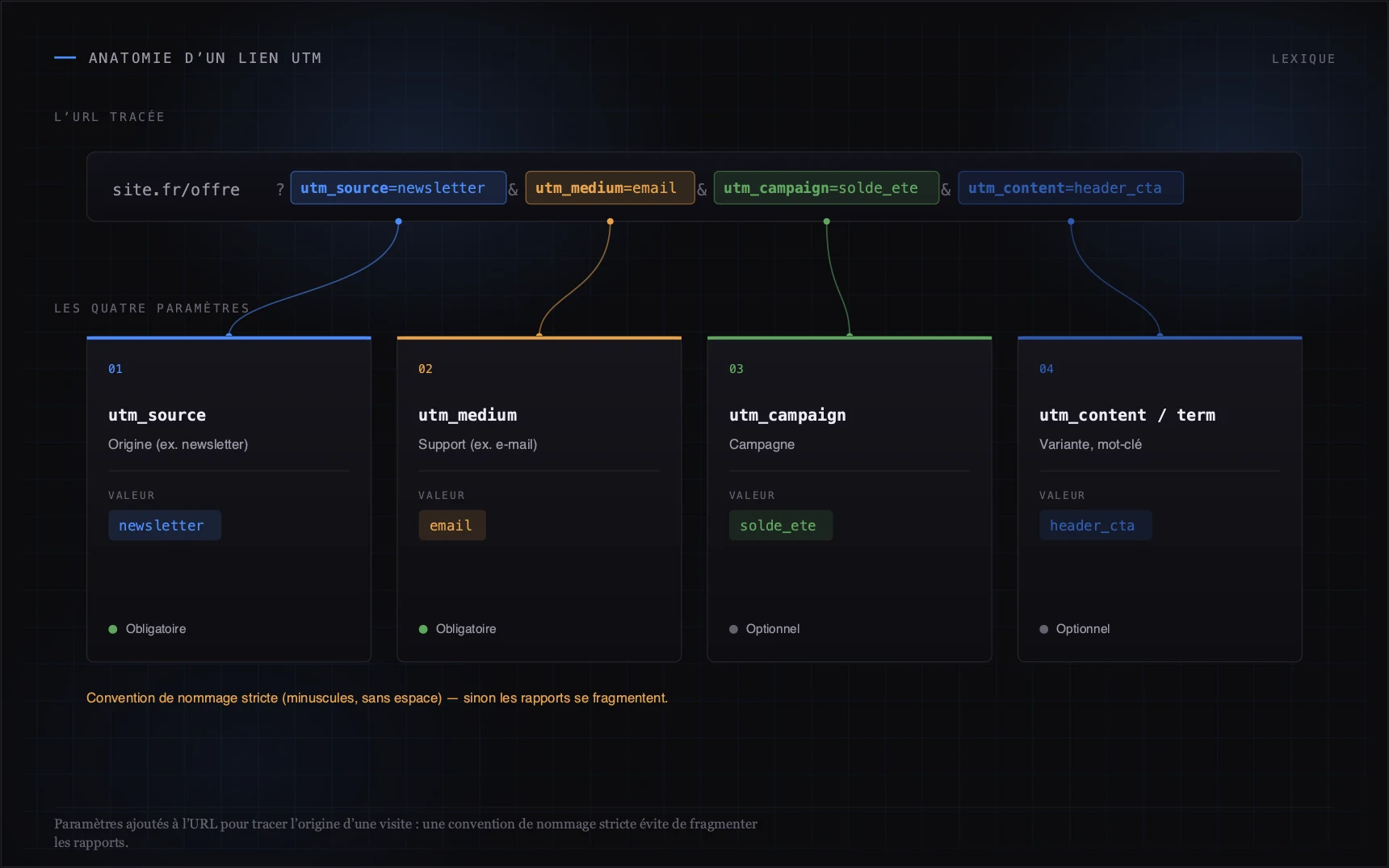The width and height of the screenshot is (1389, 868).
Task: Click grey Optionnel dot on utm_content card
Action: pos(1043,629)
